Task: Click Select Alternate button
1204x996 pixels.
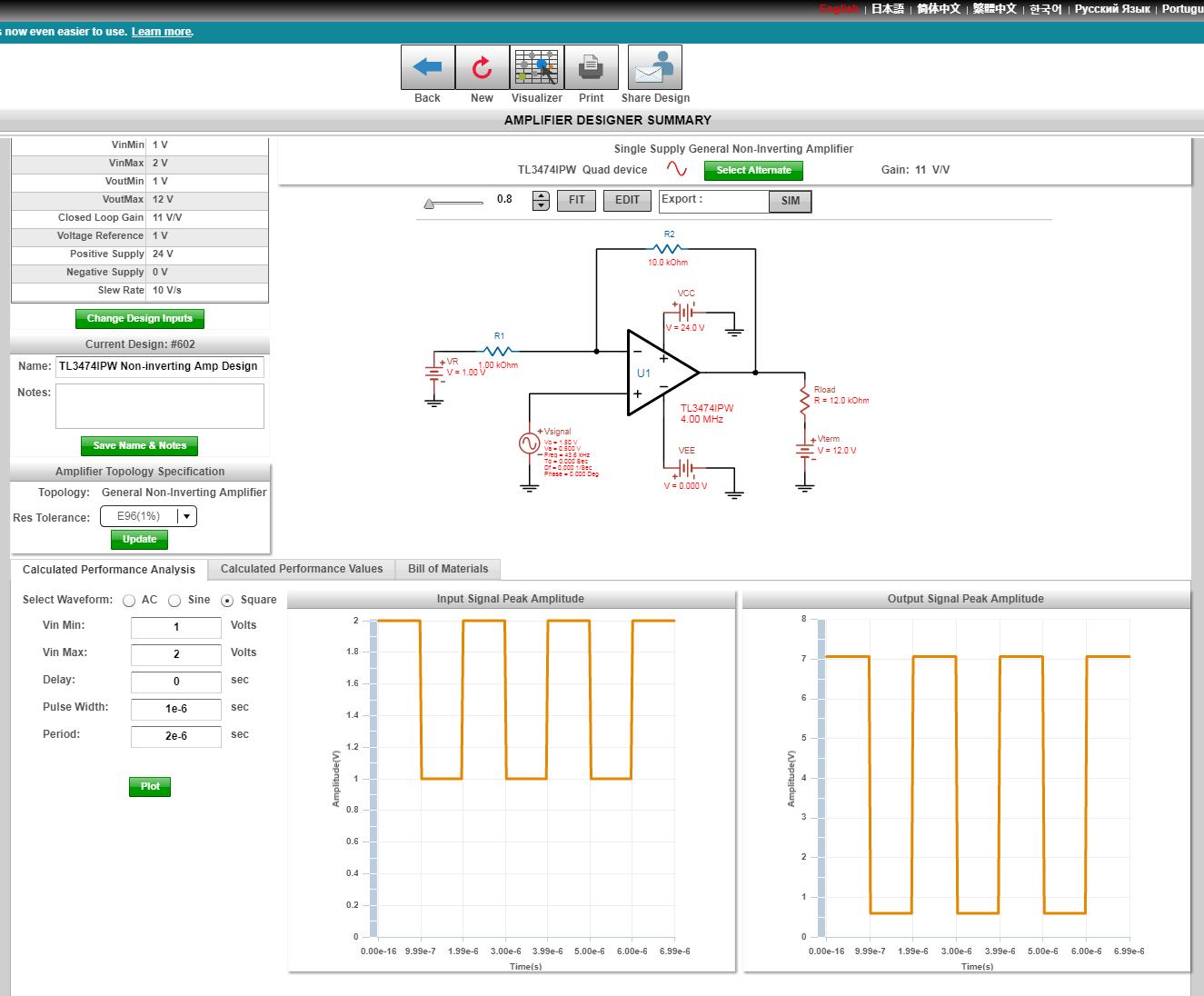Action: click(753, 171)
